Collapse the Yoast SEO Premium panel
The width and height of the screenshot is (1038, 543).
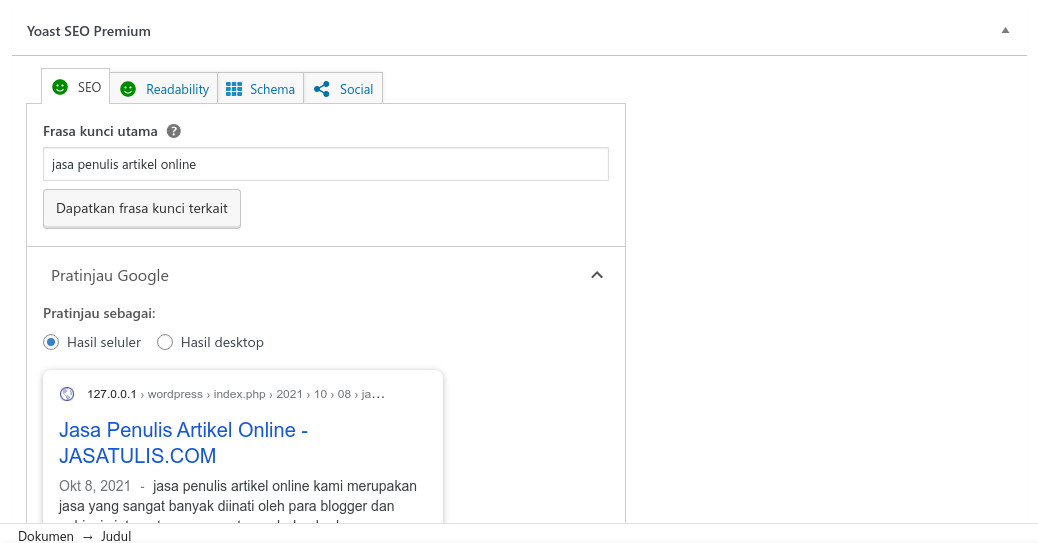(x=1005, y=30)
